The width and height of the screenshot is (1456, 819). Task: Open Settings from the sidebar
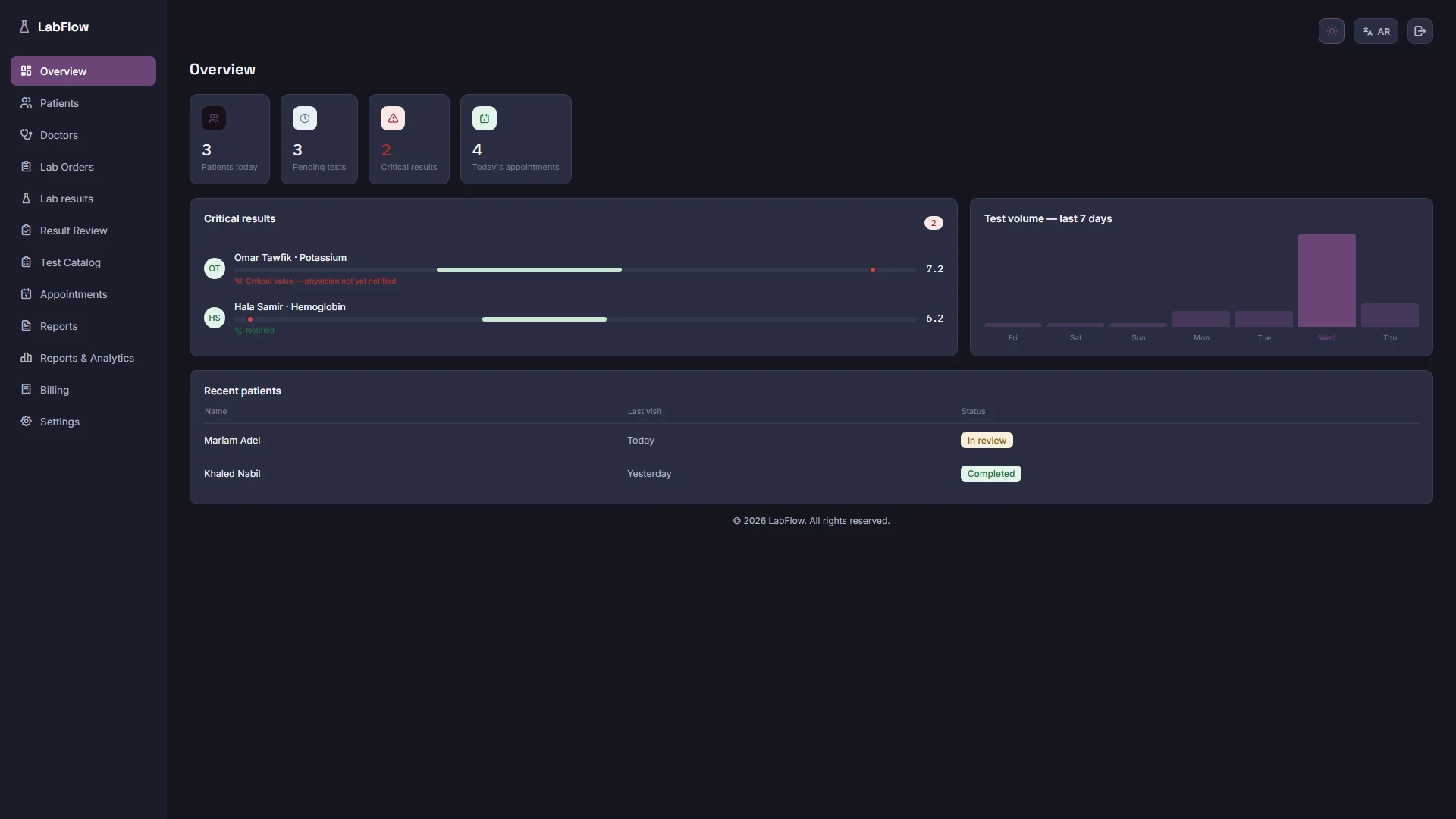[x=83, y=421]
